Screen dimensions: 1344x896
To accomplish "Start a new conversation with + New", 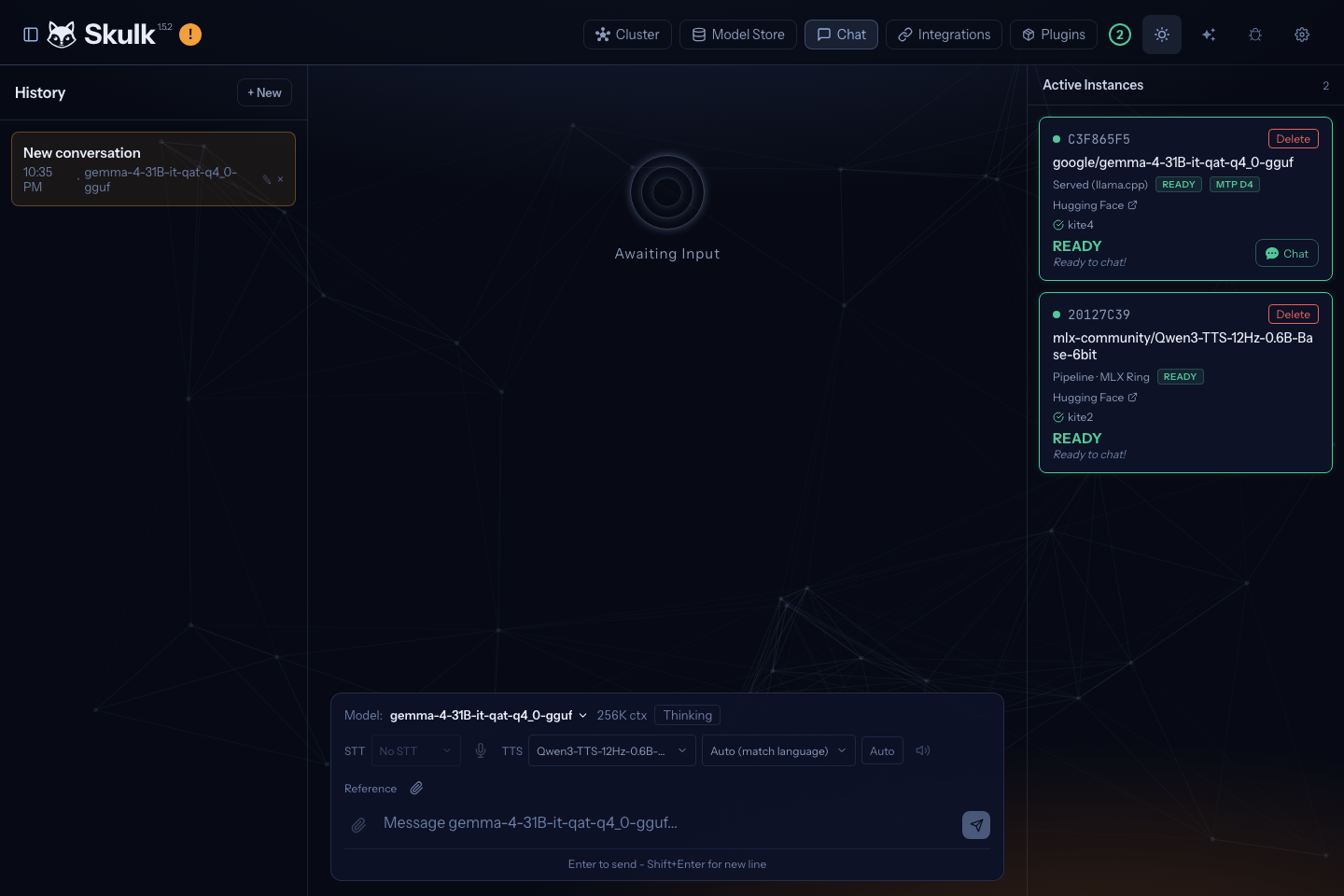I will pos(265,92).
